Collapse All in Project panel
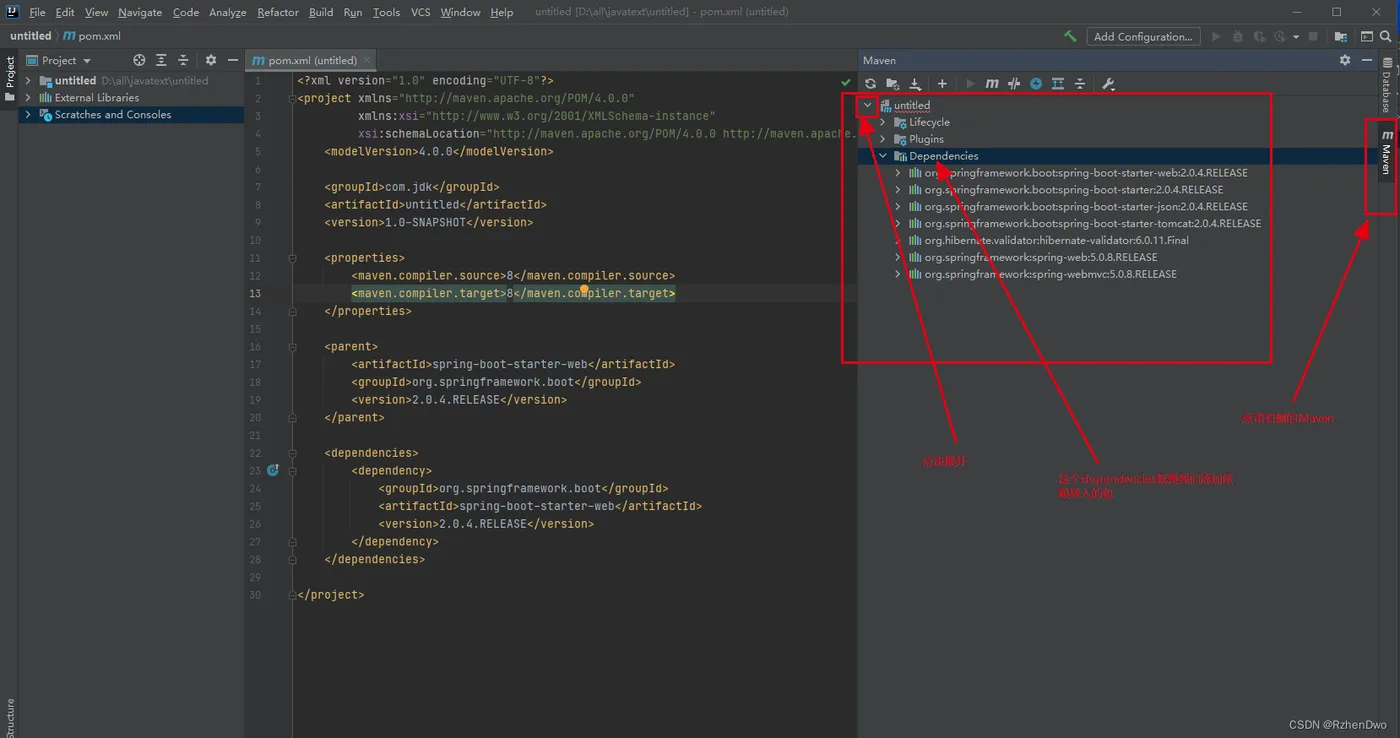 click(x=183, y=60)
